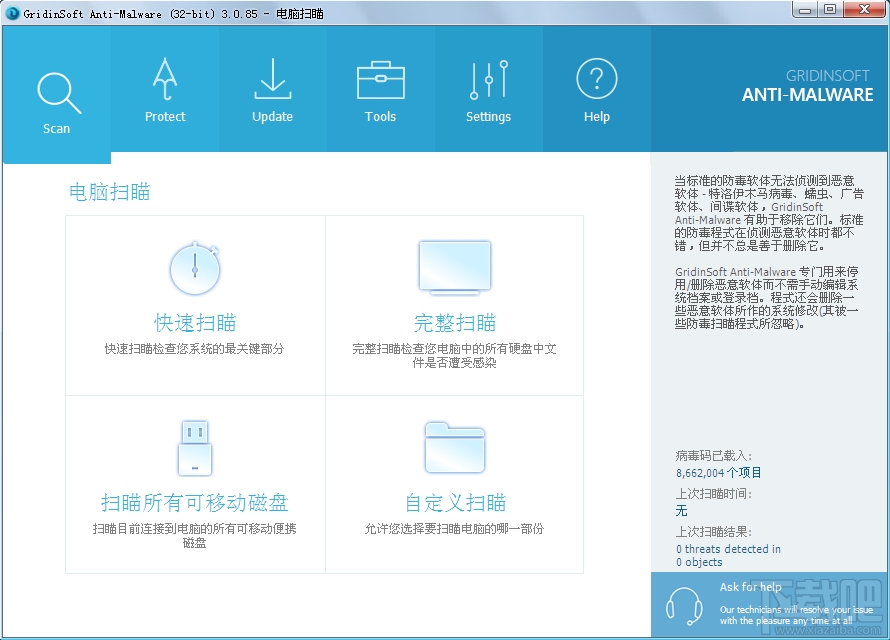890x640 pixels.
Task: Click the monitor icon for 完整扫瞄
Action: click(454, 266)
